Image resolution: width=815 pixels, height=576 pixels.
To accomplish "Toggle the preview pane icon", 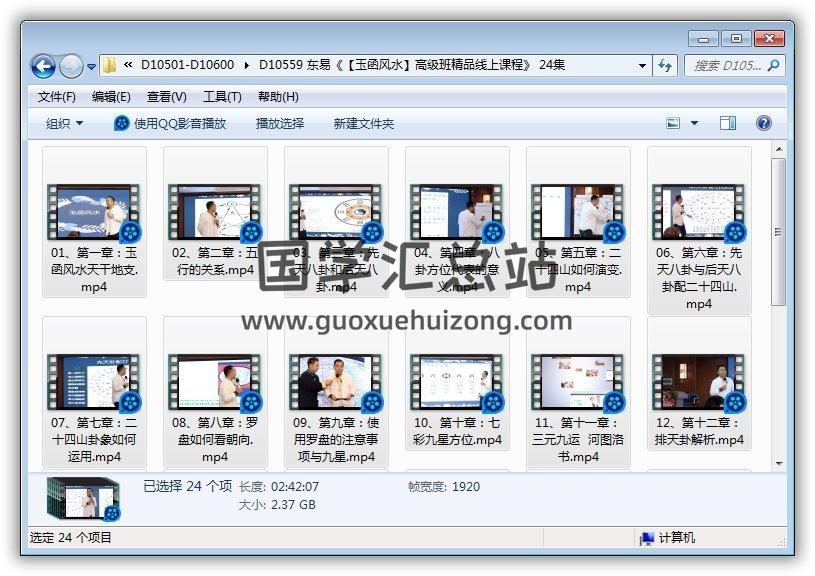I will point(728,123).
